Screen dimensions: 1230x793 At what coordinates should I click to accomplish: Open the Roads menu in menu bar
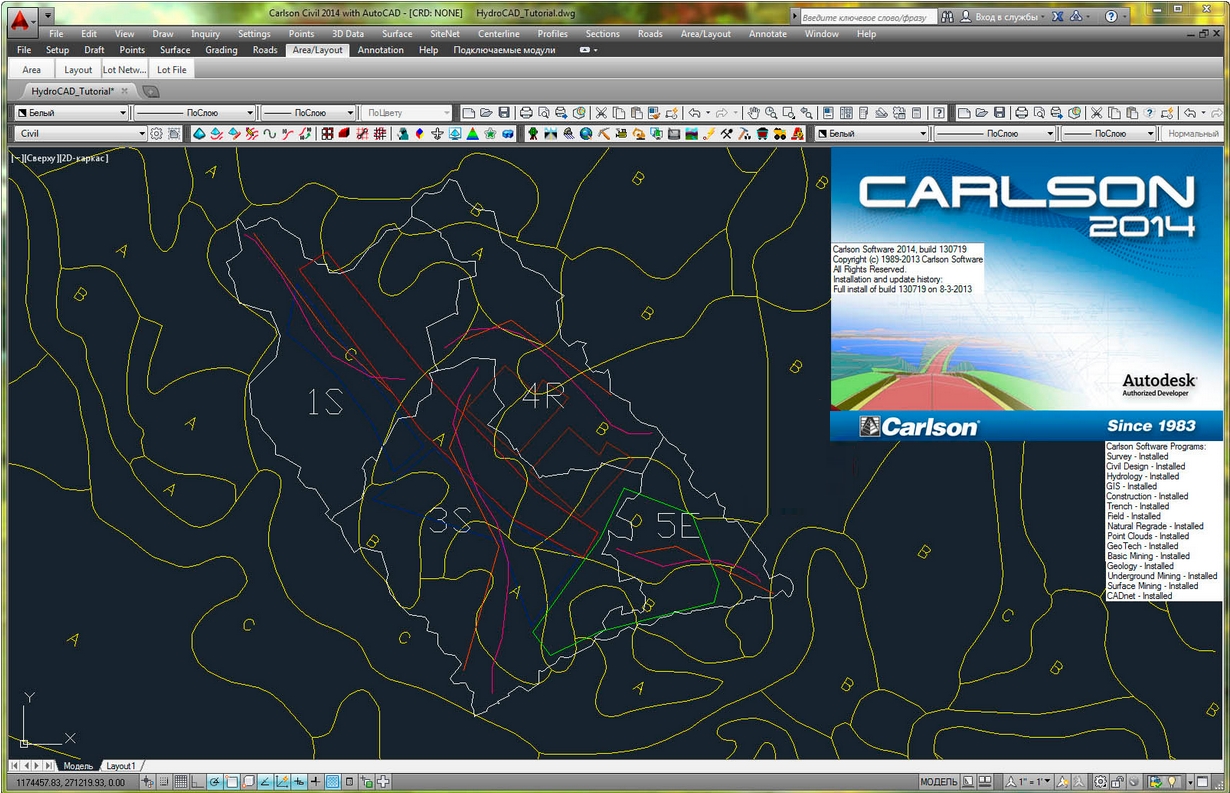click(x=650, y=34)
